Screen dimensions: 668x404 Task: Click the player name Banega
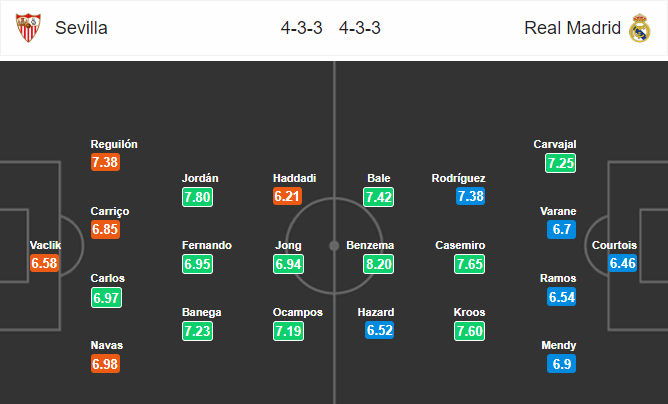[201, 312]
